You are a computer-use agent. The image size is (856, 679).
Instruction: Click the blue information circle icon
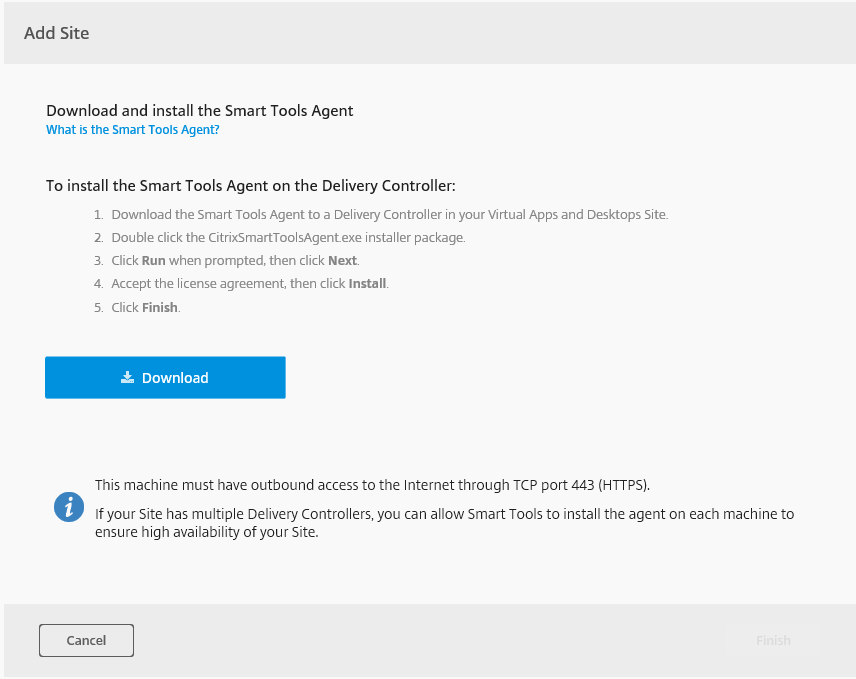point(68,507)
